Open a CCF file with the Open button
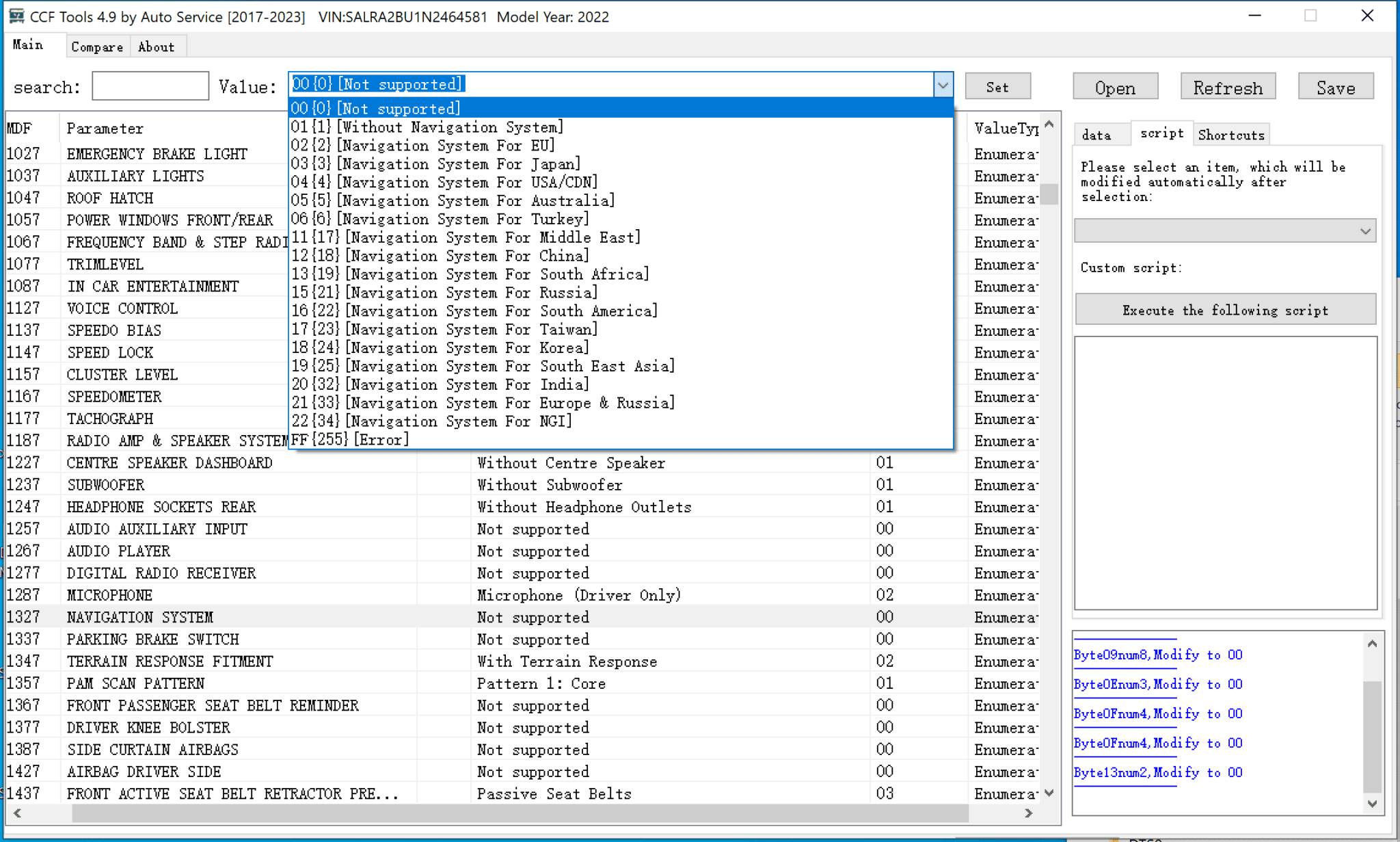 1115,86
